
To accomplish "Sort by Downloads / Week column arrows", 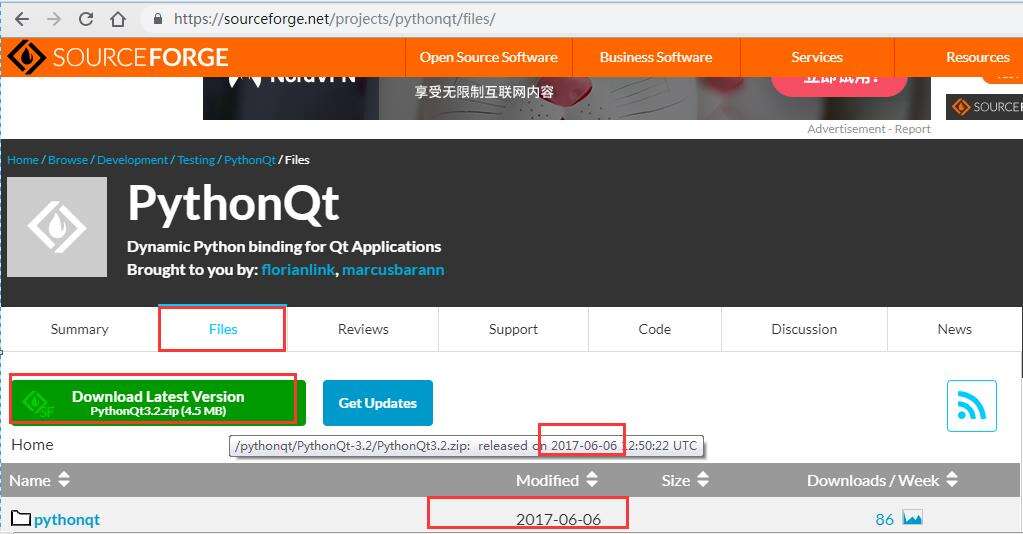I will [x=952, y=480].
